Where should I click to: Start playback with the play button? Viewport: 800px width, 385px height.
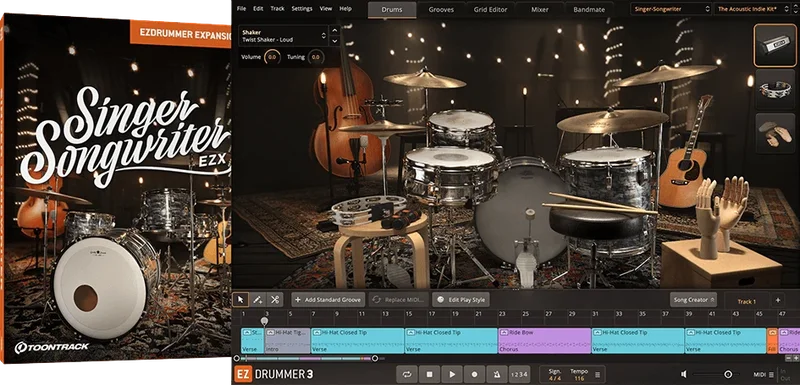[x=452, y=374]
